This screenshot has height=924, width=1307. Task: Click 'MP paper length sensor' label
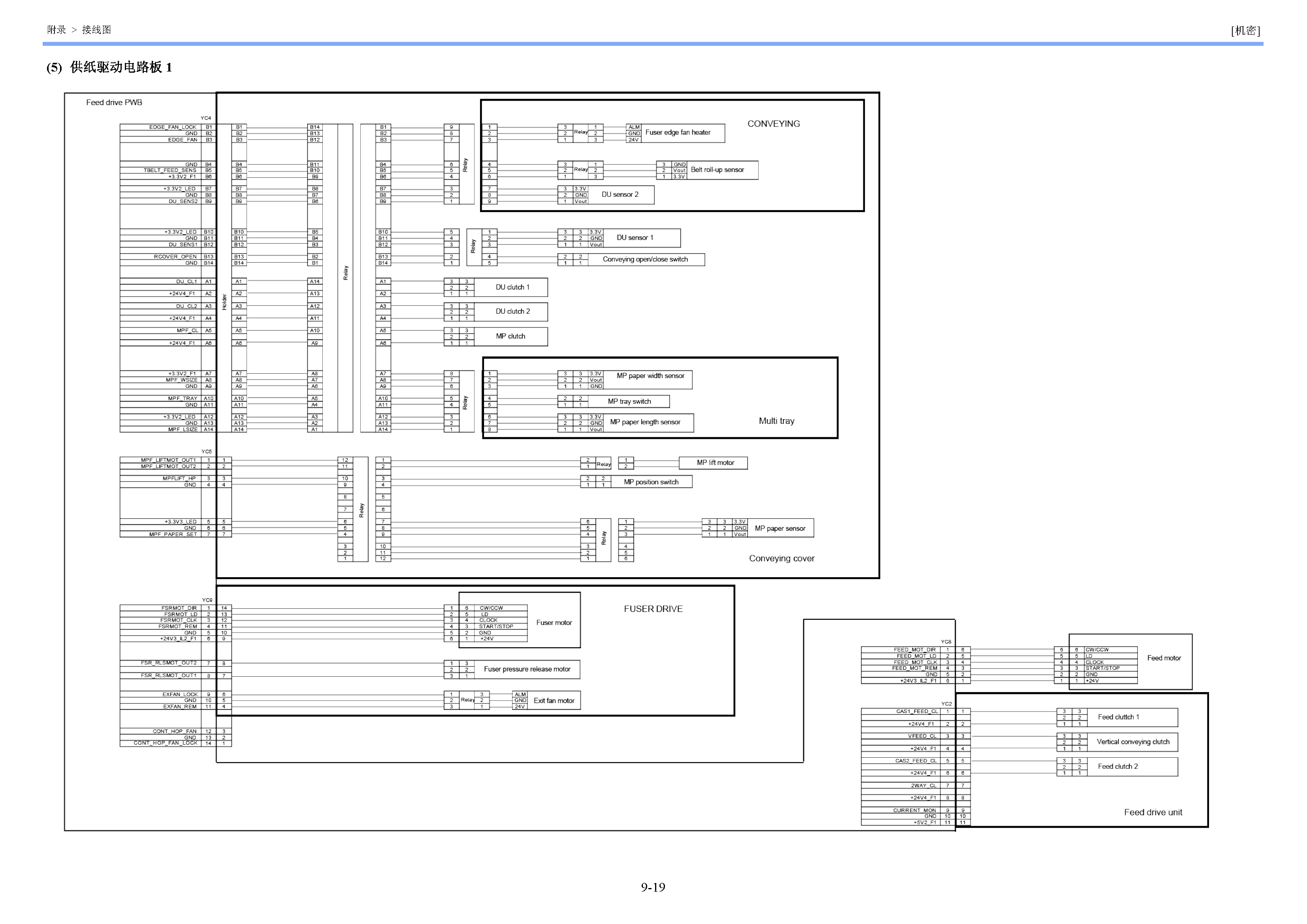point(645,422)
